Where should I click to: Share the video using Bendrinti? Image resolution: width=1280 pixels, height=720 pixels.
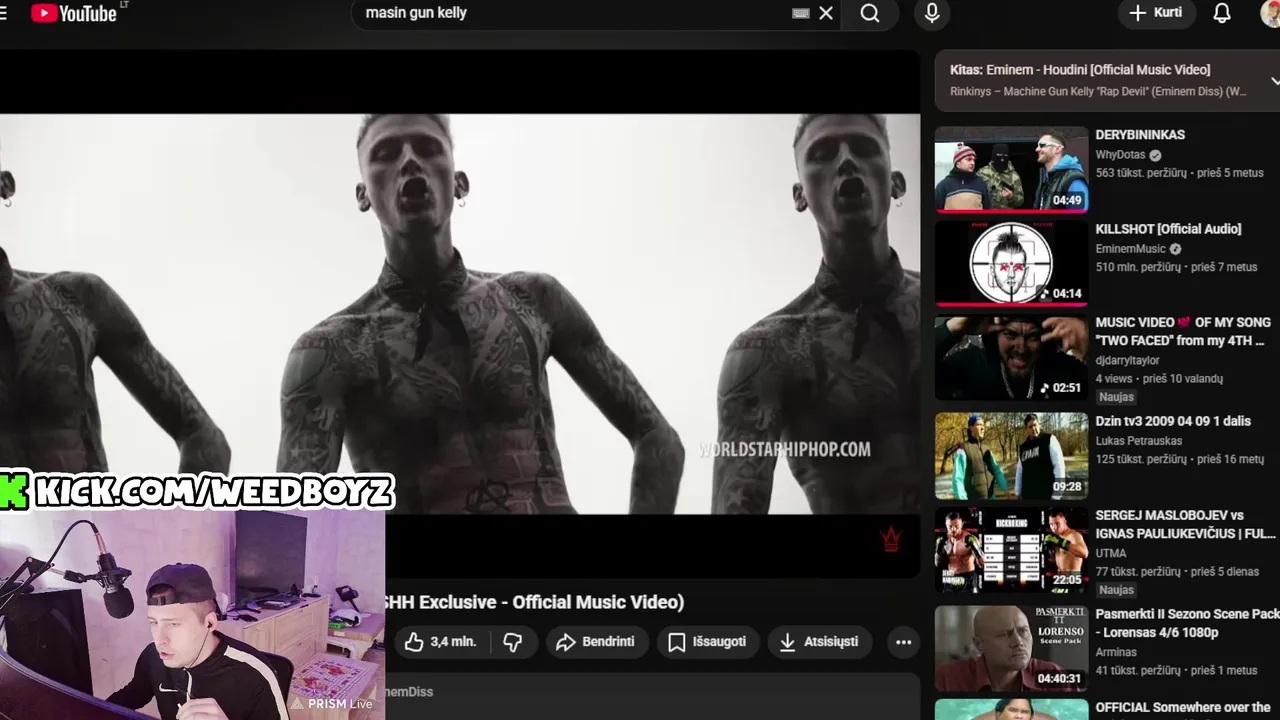pos(596,642)
